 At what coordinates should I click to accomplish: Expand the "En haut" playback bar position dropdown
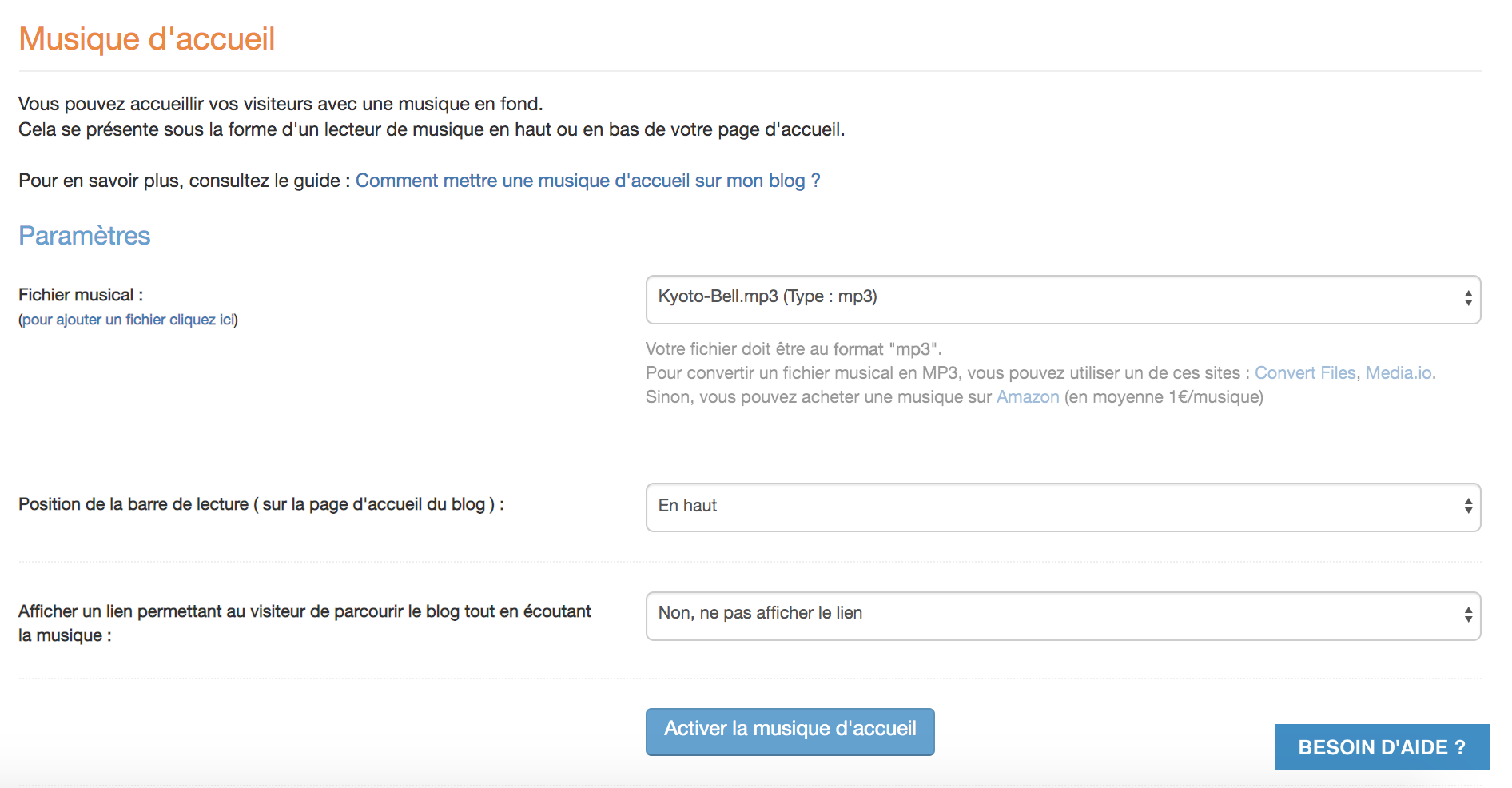[x=1063, y=507]
